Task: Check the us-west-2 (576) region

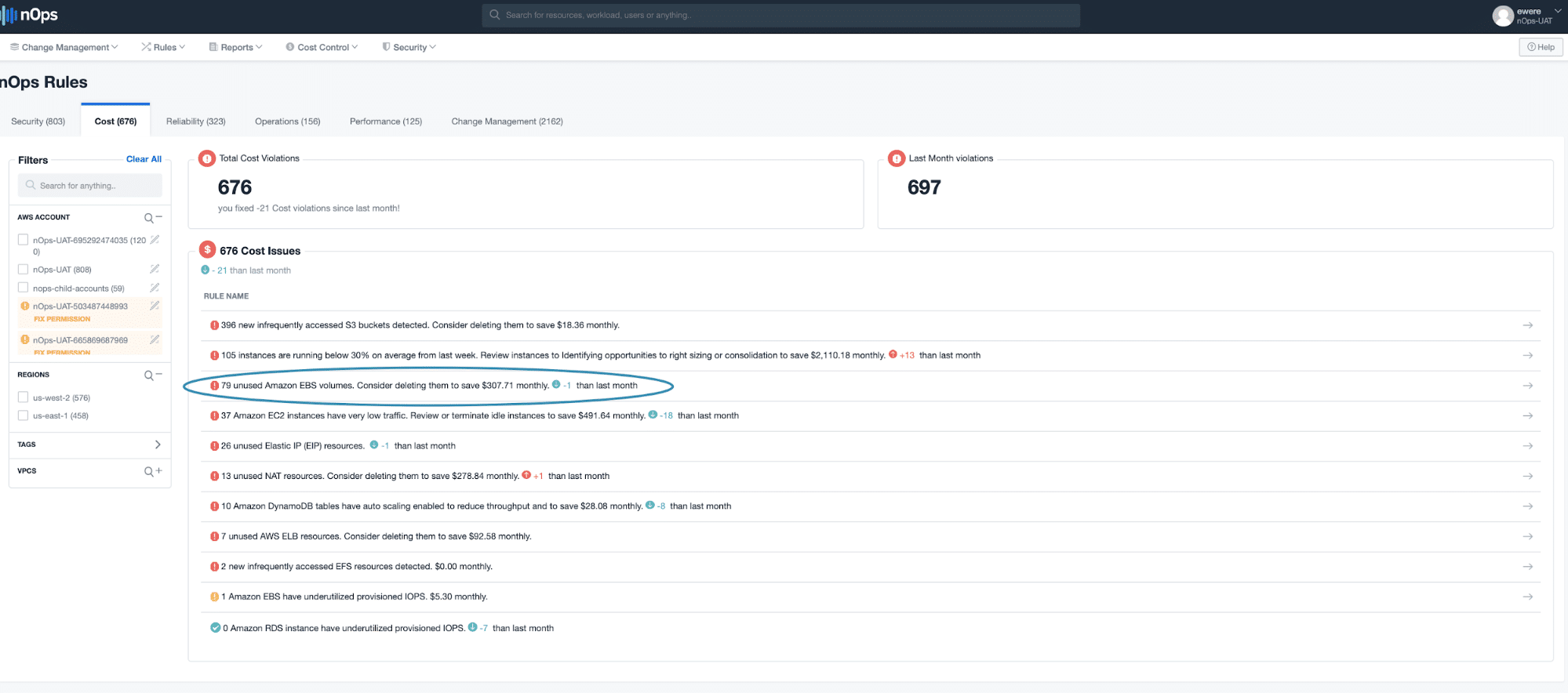Action: coord(23,397)
